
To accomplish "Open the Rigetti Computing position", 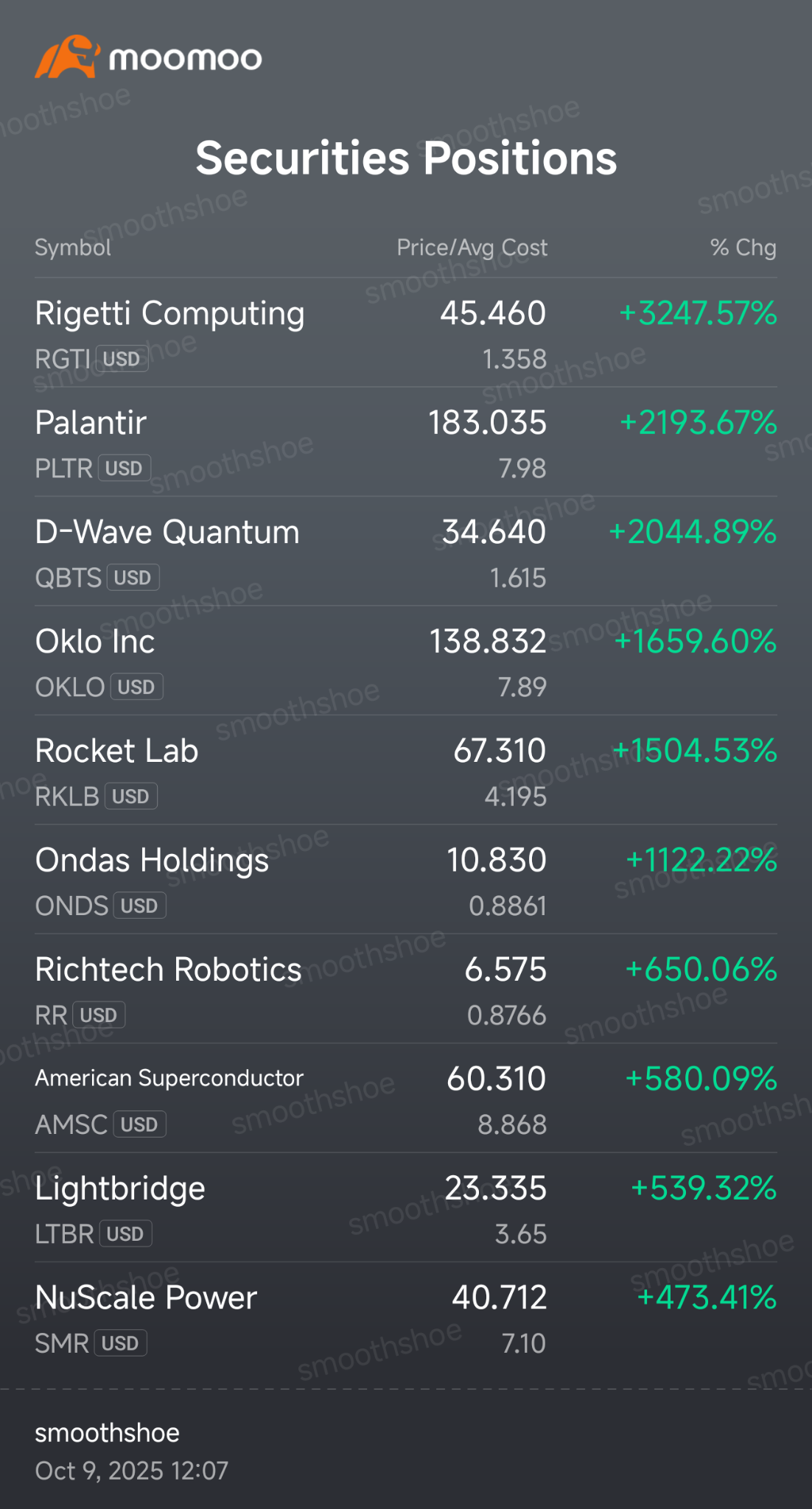I will [x=406, y=333].
